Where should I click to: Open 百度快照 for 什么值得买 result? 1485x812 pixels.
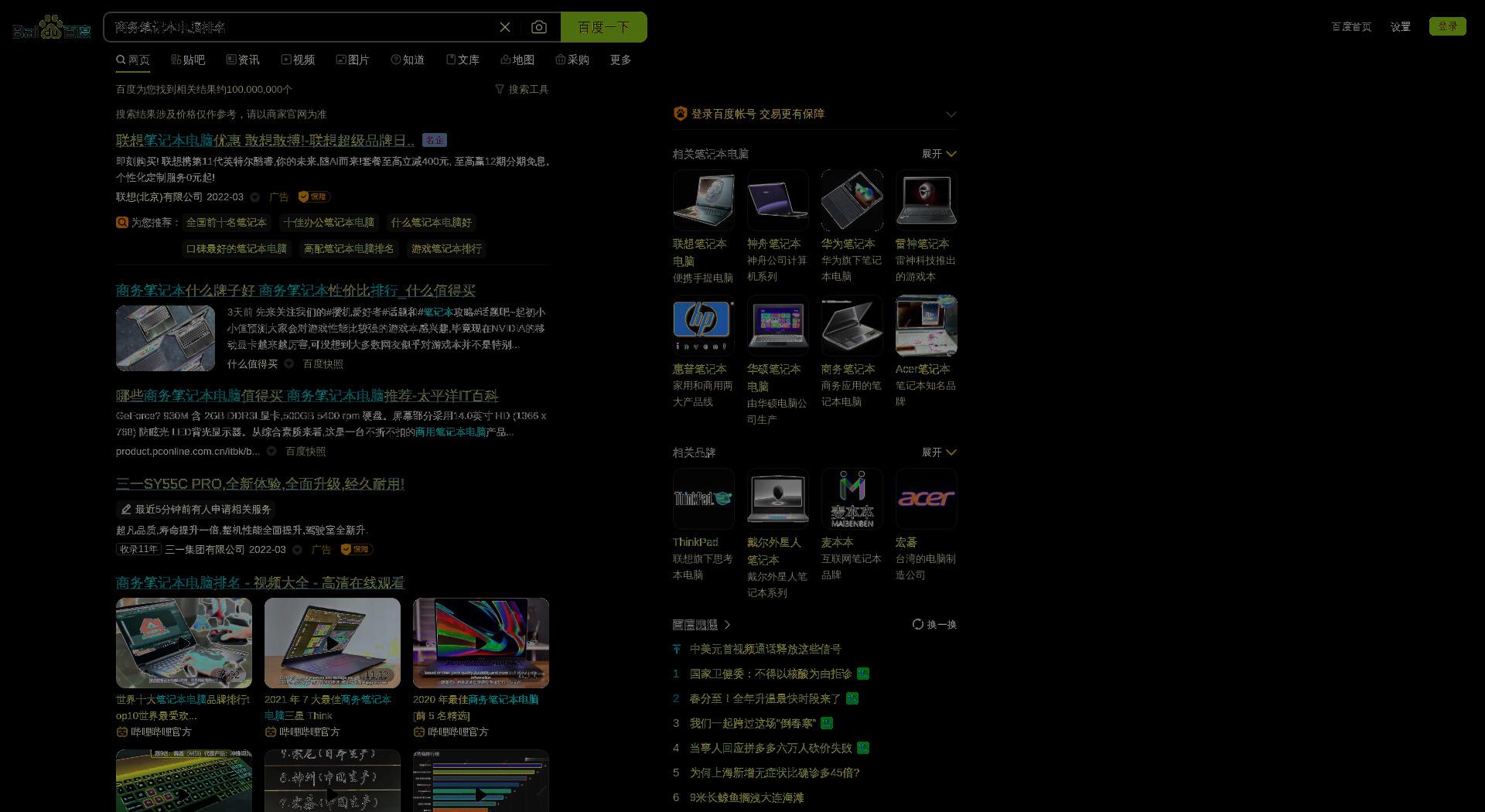pos(323,364)
